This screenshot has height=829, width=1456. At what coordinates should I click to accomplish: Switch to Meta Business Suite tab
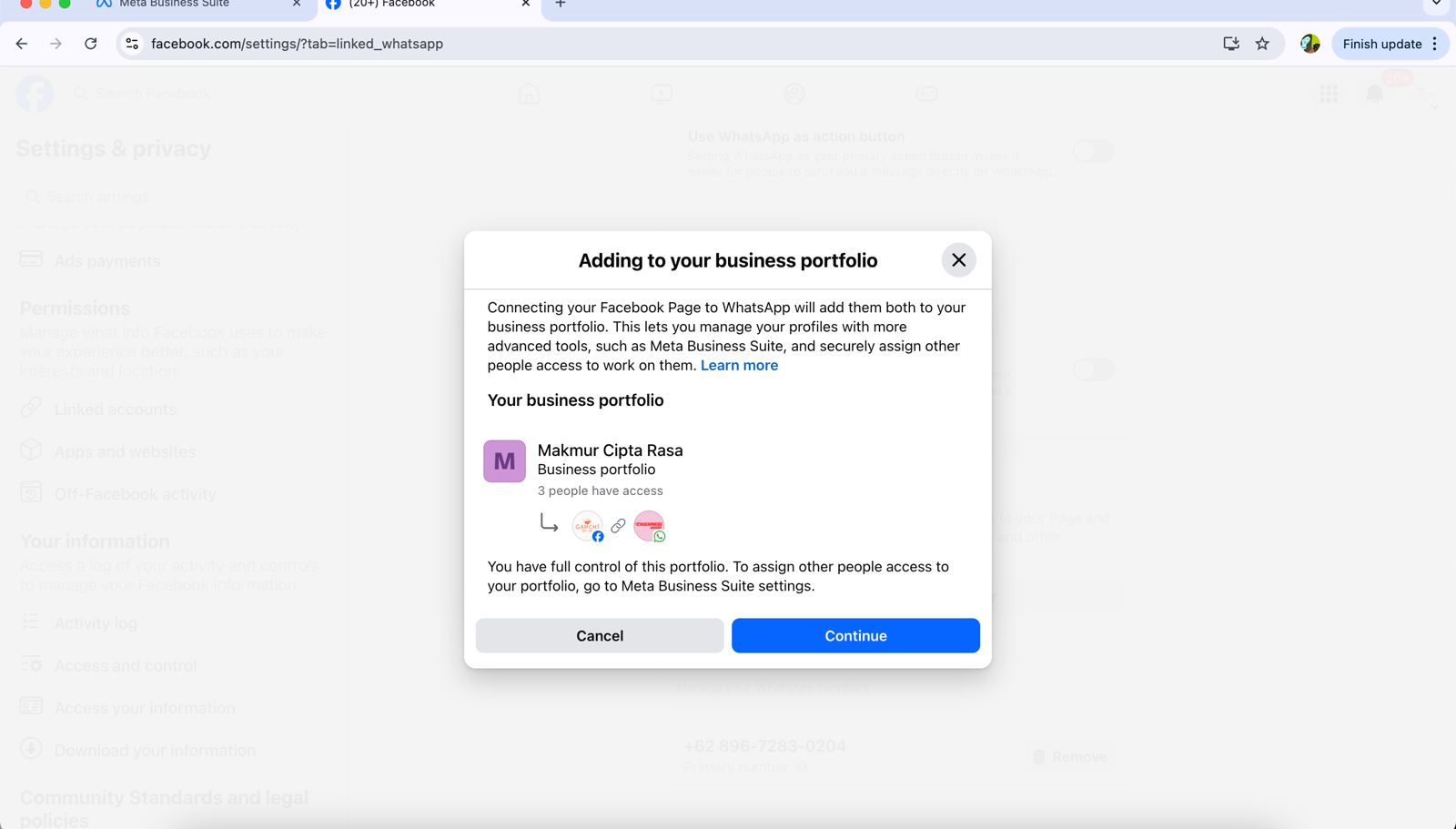coord(173,5)
